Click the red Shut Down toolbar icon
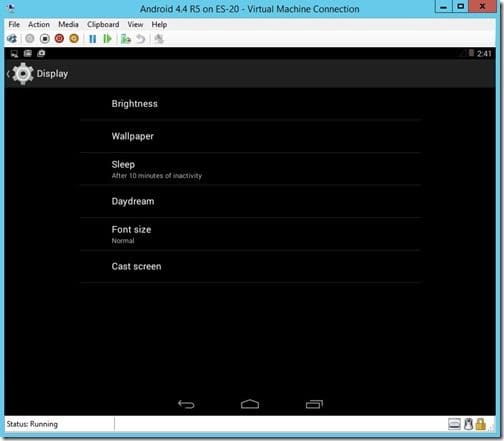 coord(59,39)
